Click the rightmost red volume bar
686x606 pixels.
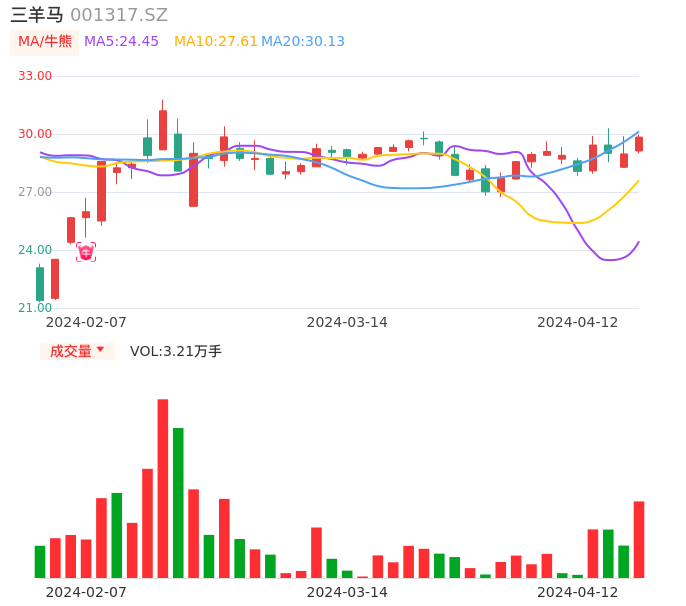click(x=639, y=539)
